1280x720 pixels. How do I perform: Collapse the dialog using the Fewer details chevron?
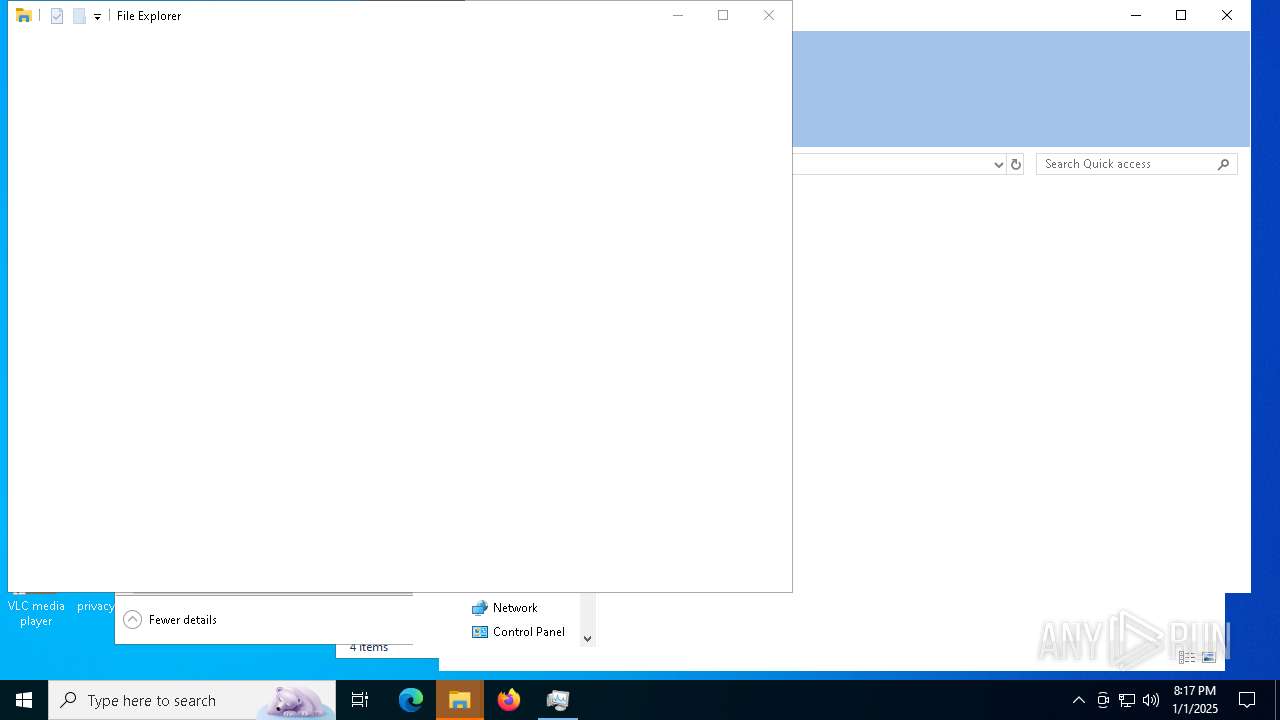click(132, 620)
